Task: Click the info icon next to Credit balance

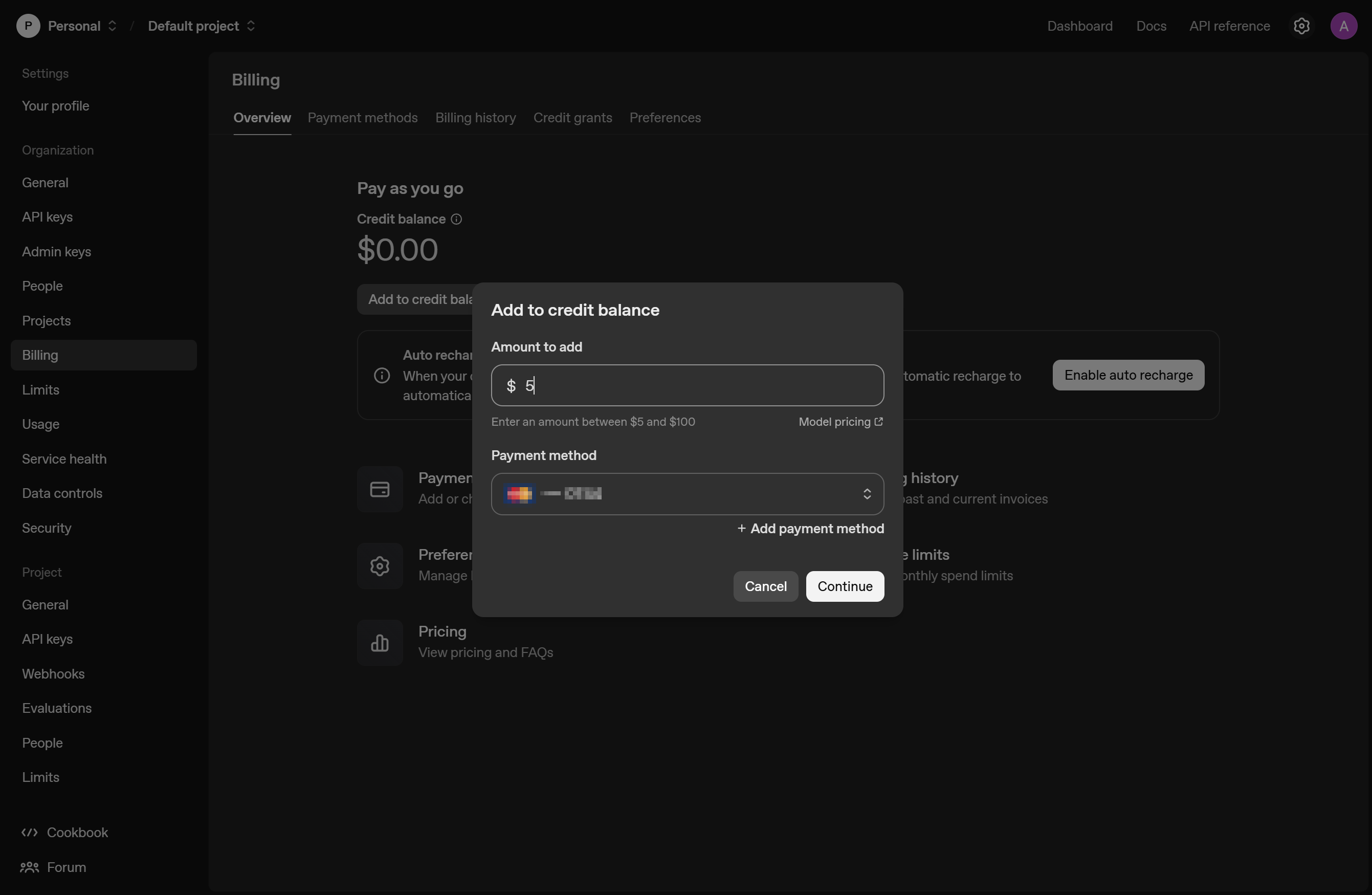Action: click(x=456, y=219)
